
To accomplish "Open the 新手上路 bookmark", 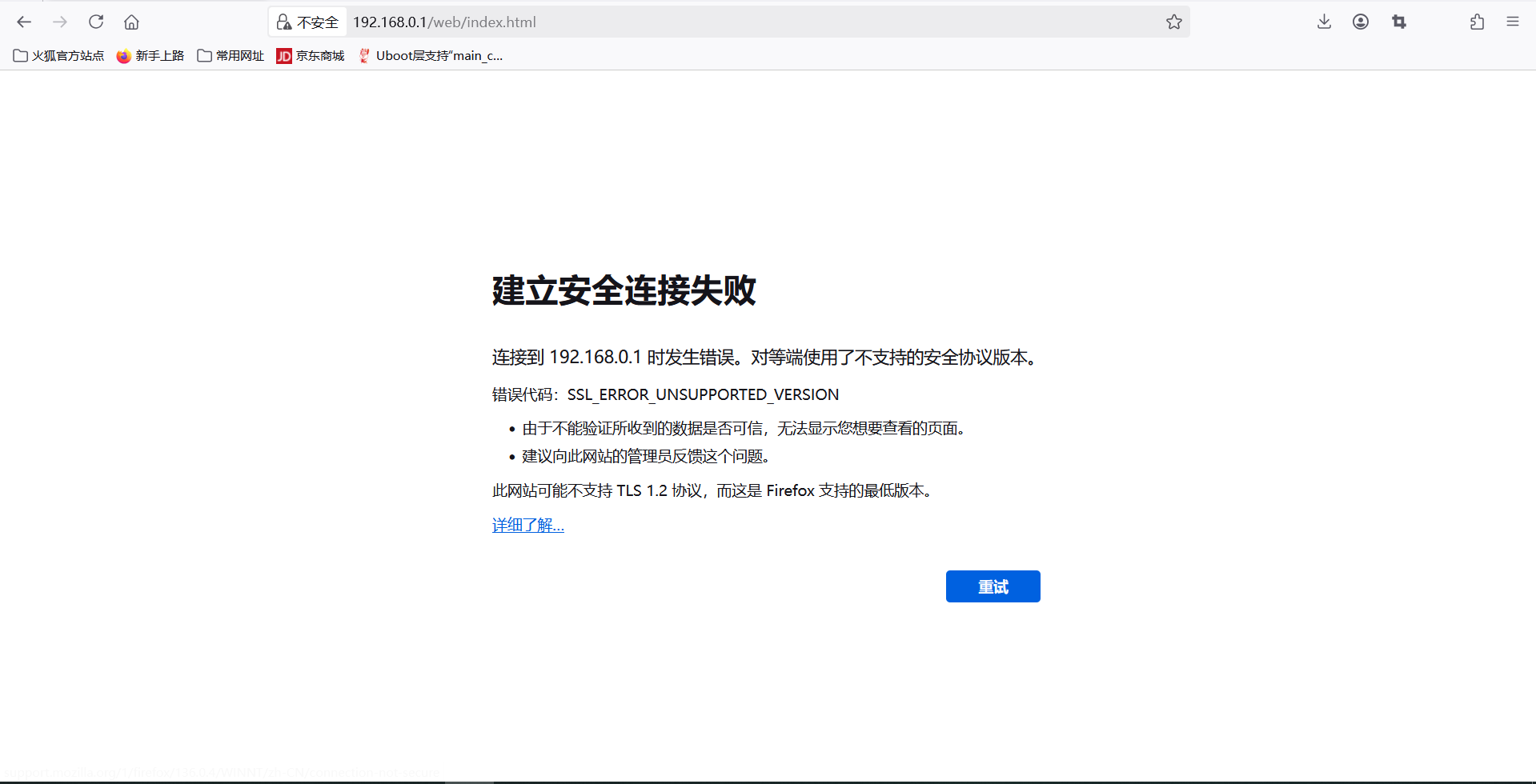I will pos(150,56).
